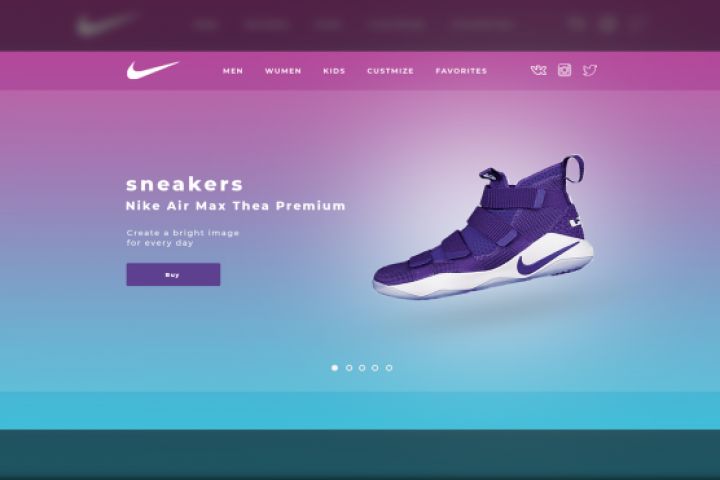
Task: Open the Instagram icon in header
Action: click(x=564, y=70)
